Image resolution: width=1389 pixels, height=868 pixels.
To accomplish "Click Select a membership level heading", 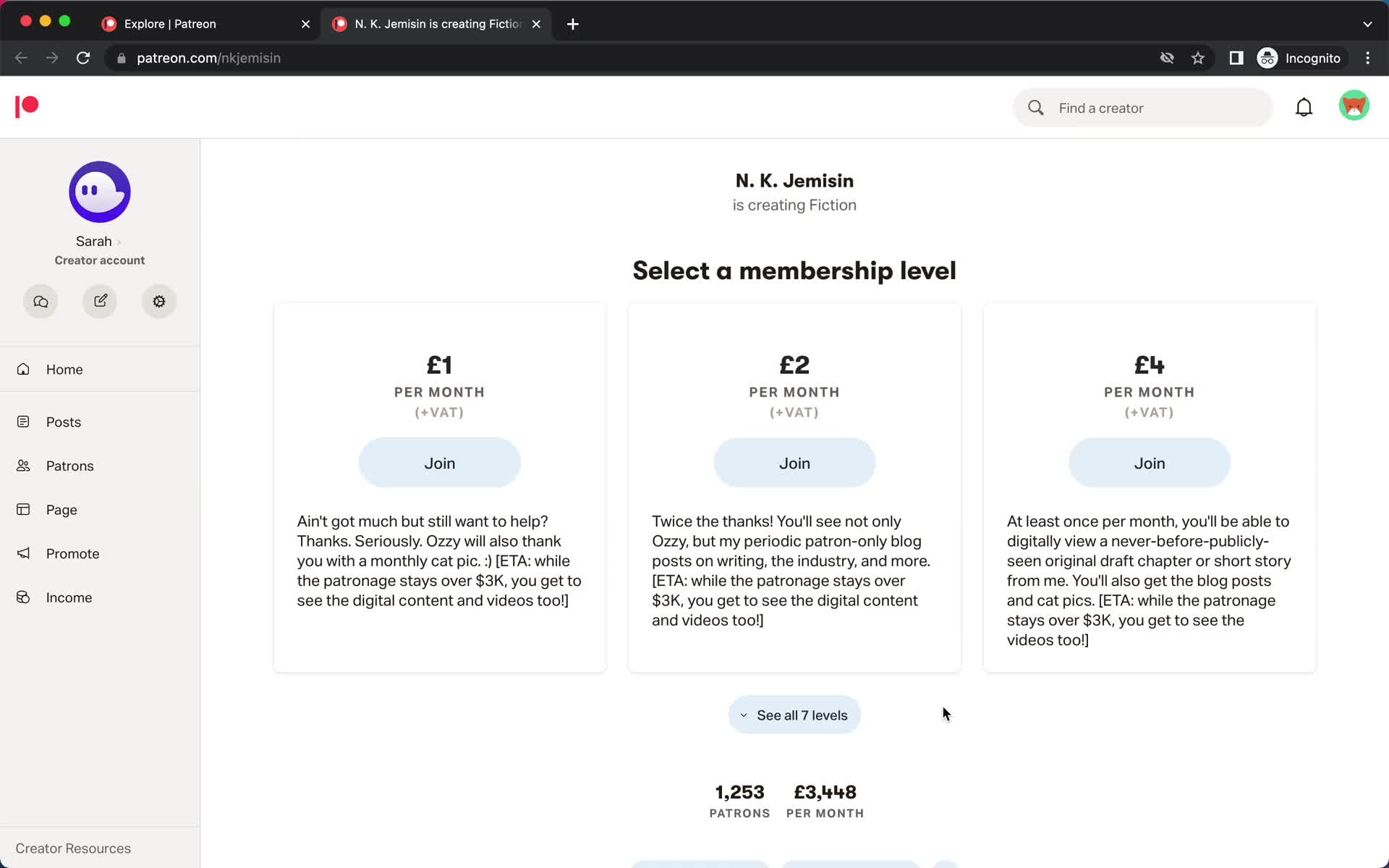I will coord(794,271).
